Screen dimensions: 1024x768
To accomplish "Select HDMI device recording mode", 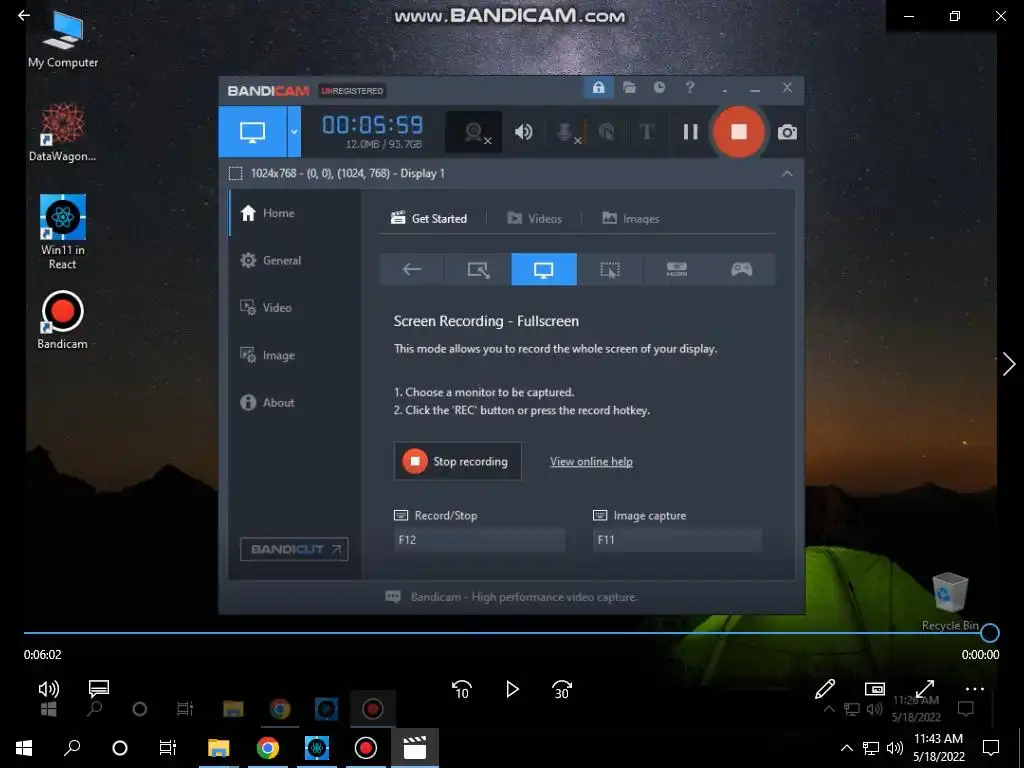I will [x=676, y=269].
